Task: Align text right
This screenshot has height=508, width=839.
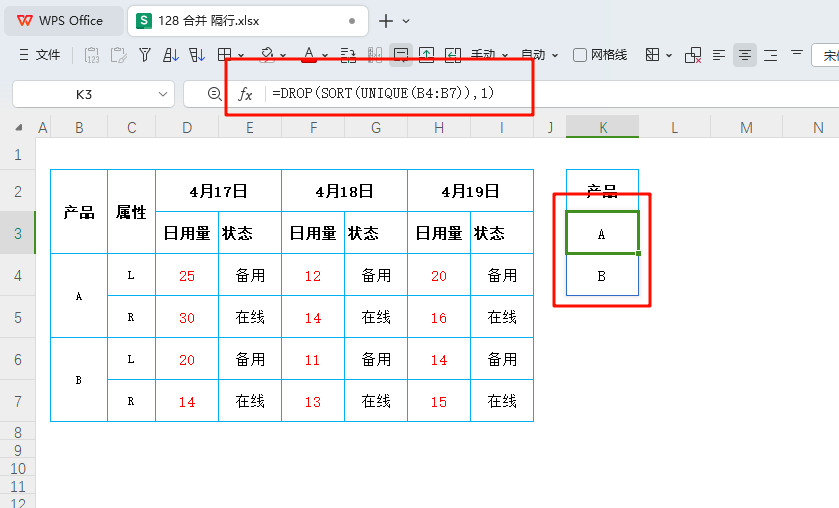Action: pyautogui.click(x=771, y=55)
